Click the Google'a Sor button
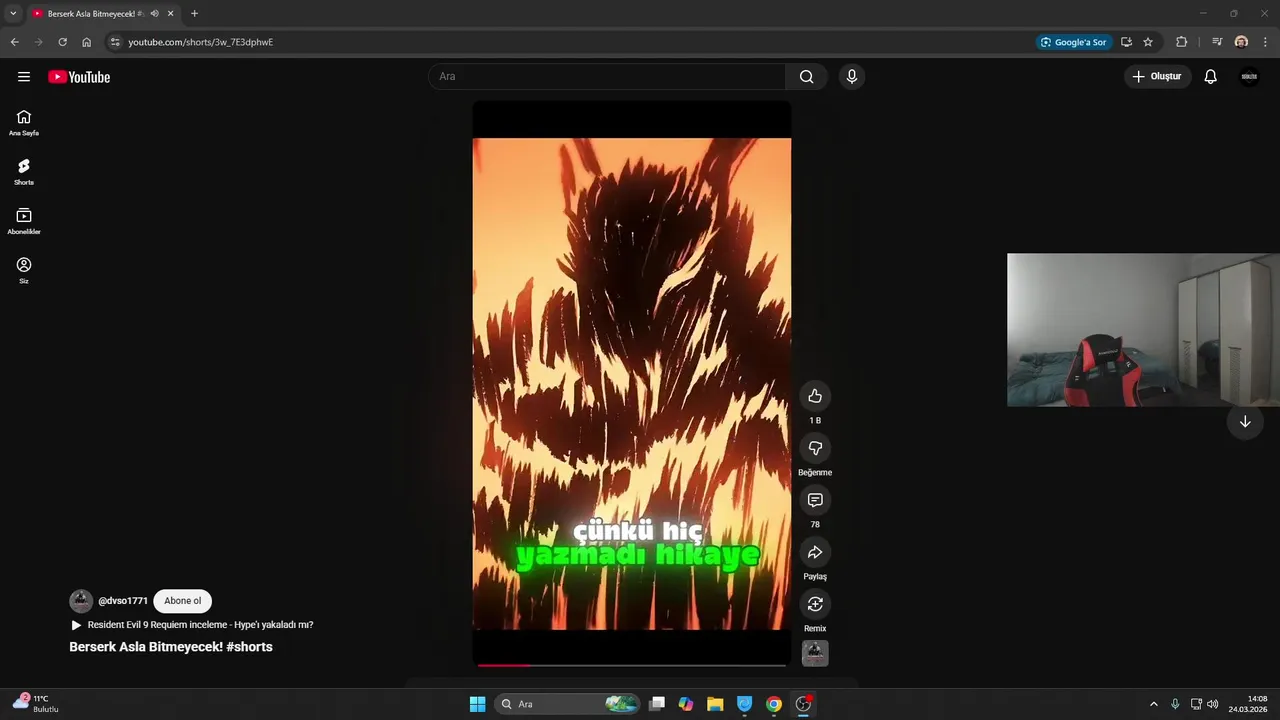 1074,42
